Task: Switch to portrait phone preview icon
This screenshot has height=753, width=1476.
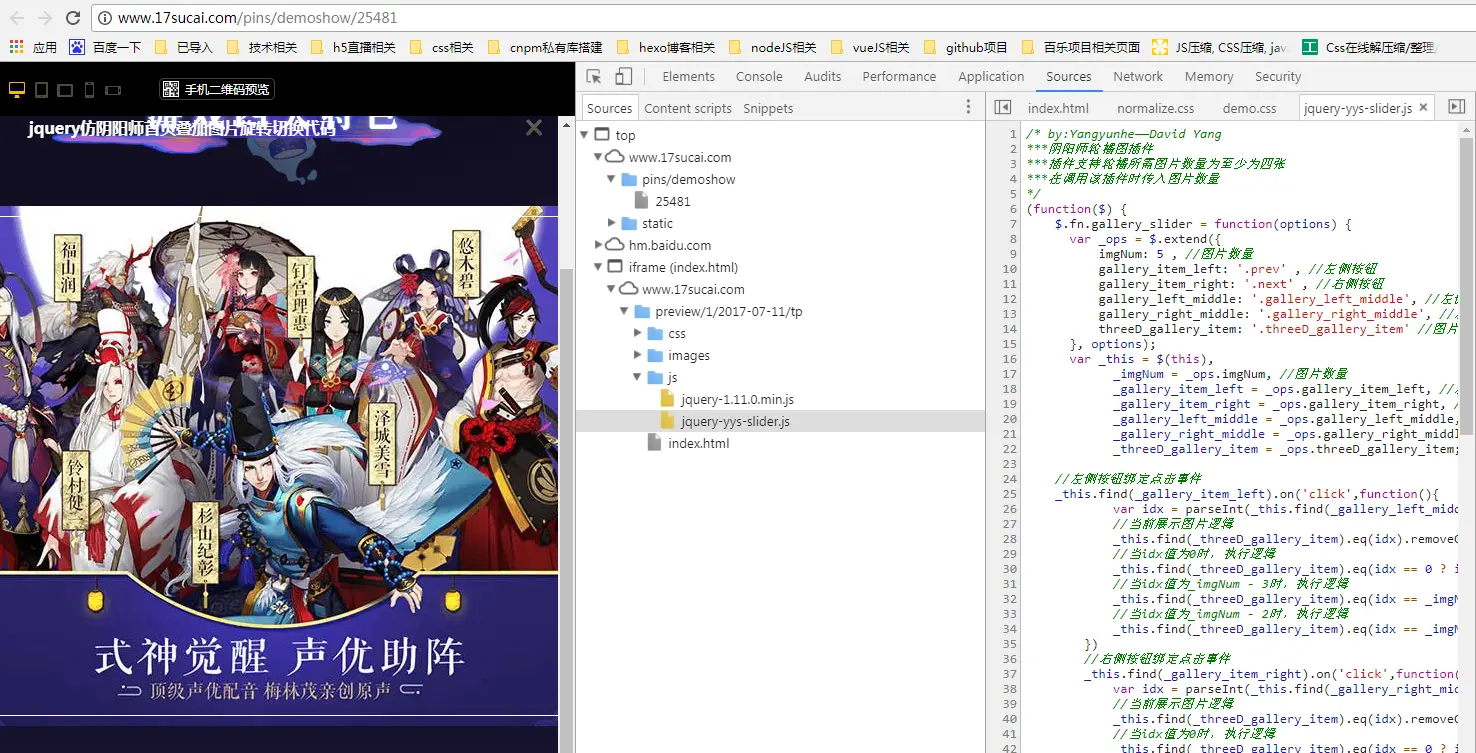Action: click(x=89, y=90)
